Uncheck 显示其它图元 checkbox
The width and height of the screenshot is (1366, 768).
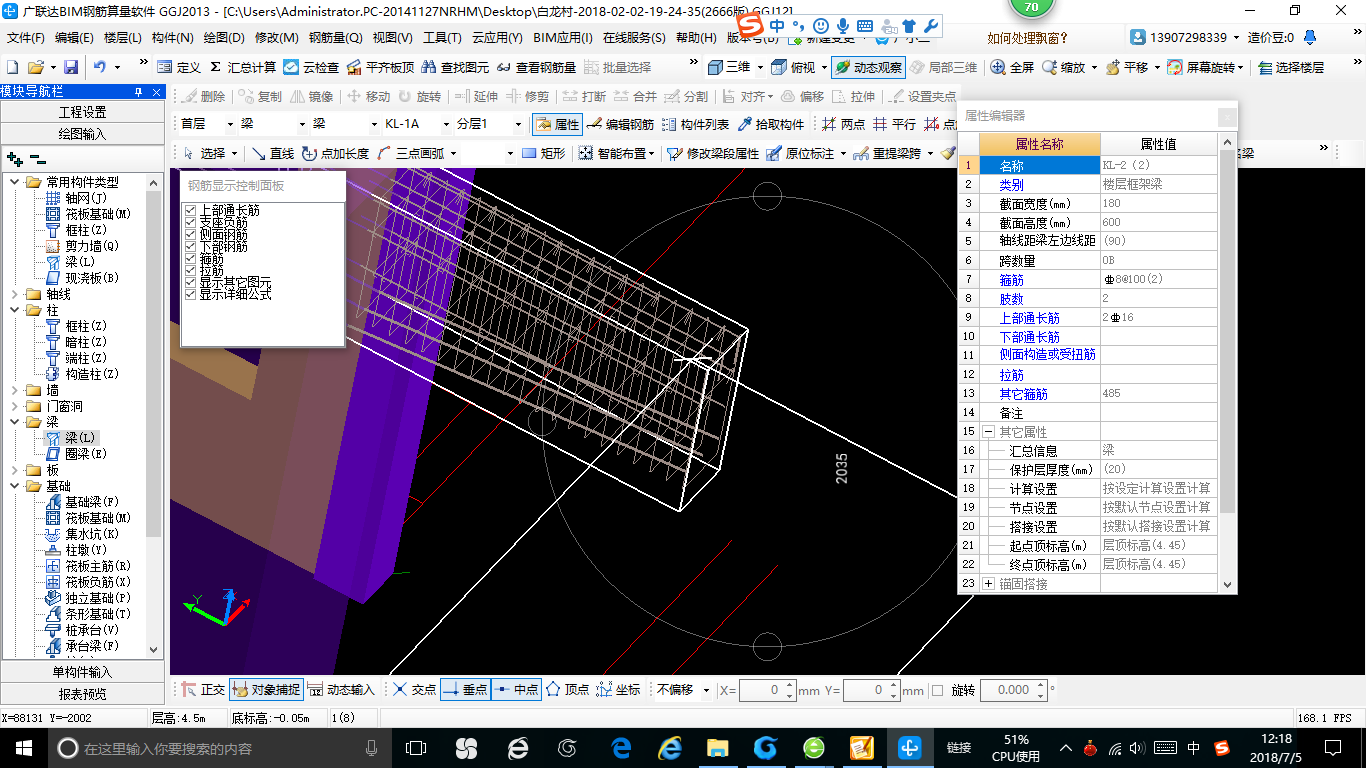tap(190, 283)
